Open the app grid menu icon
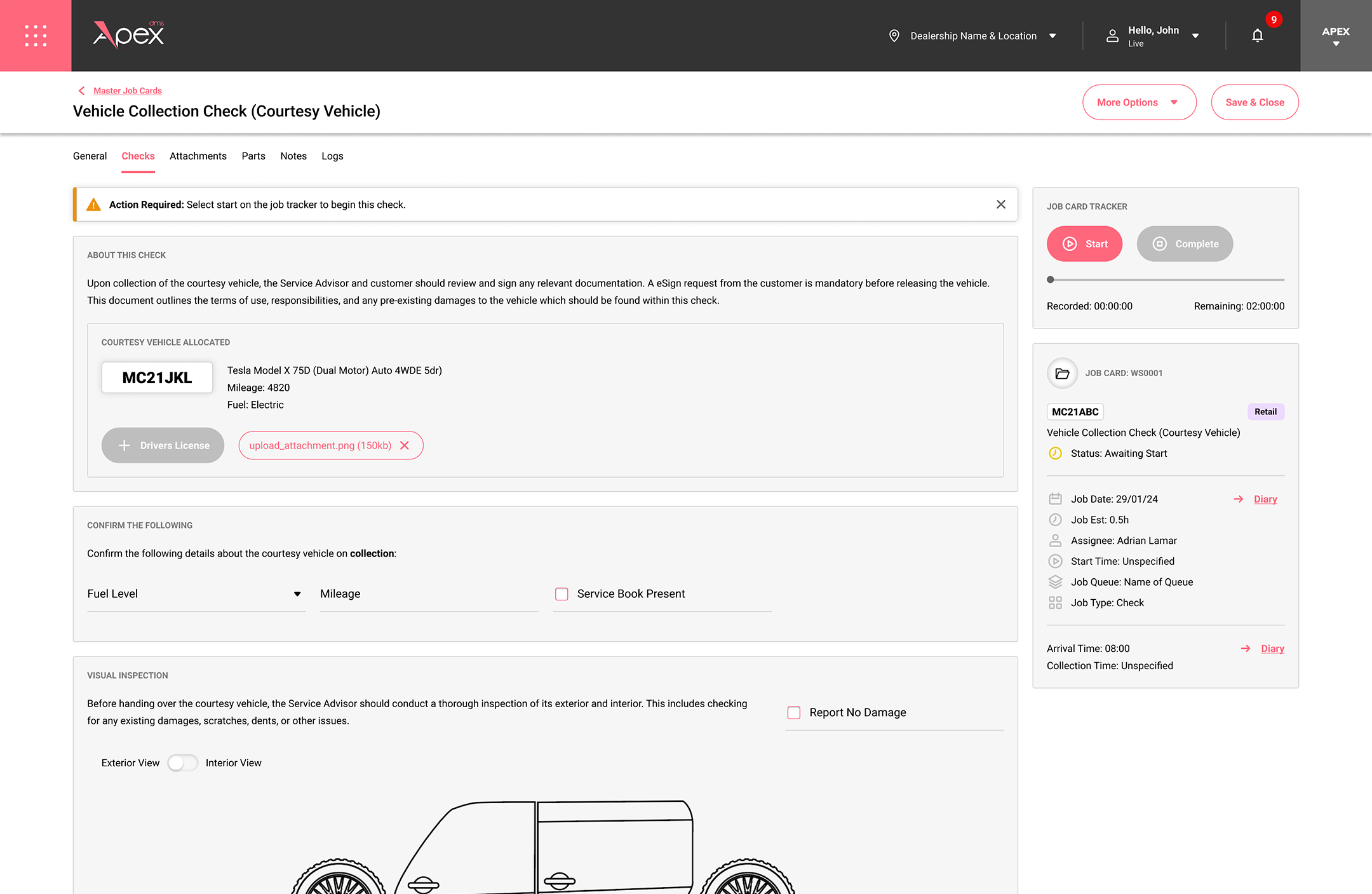This screenshot has height=894, width=1372. tap(36, 36)
